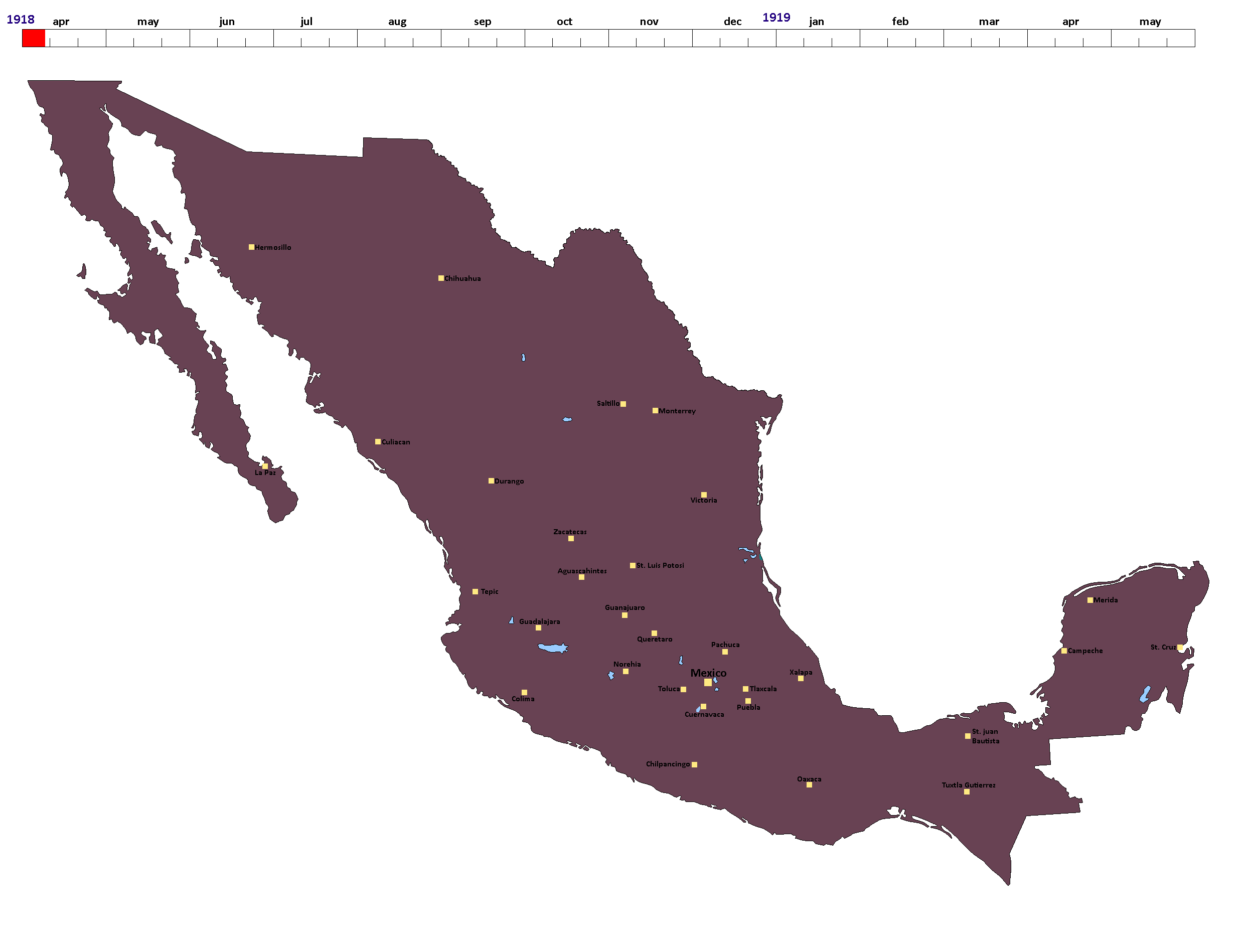Click the Merida city marker
The image size is (1254, 952).
tap(1089, 600)
